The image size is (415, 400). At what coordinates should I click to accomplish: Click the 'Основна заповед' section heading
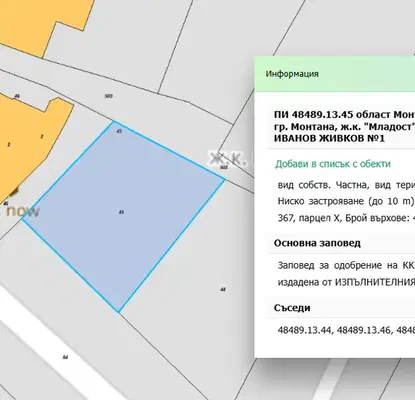point(317,243)
